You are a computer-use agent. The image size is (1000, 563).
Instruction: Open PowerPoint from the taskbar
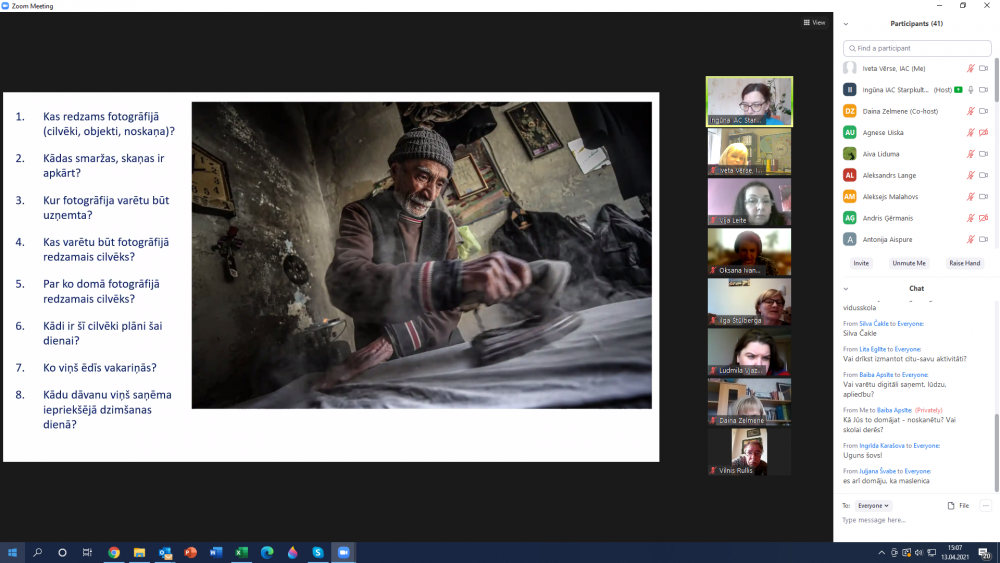click(x=190, y=552)
